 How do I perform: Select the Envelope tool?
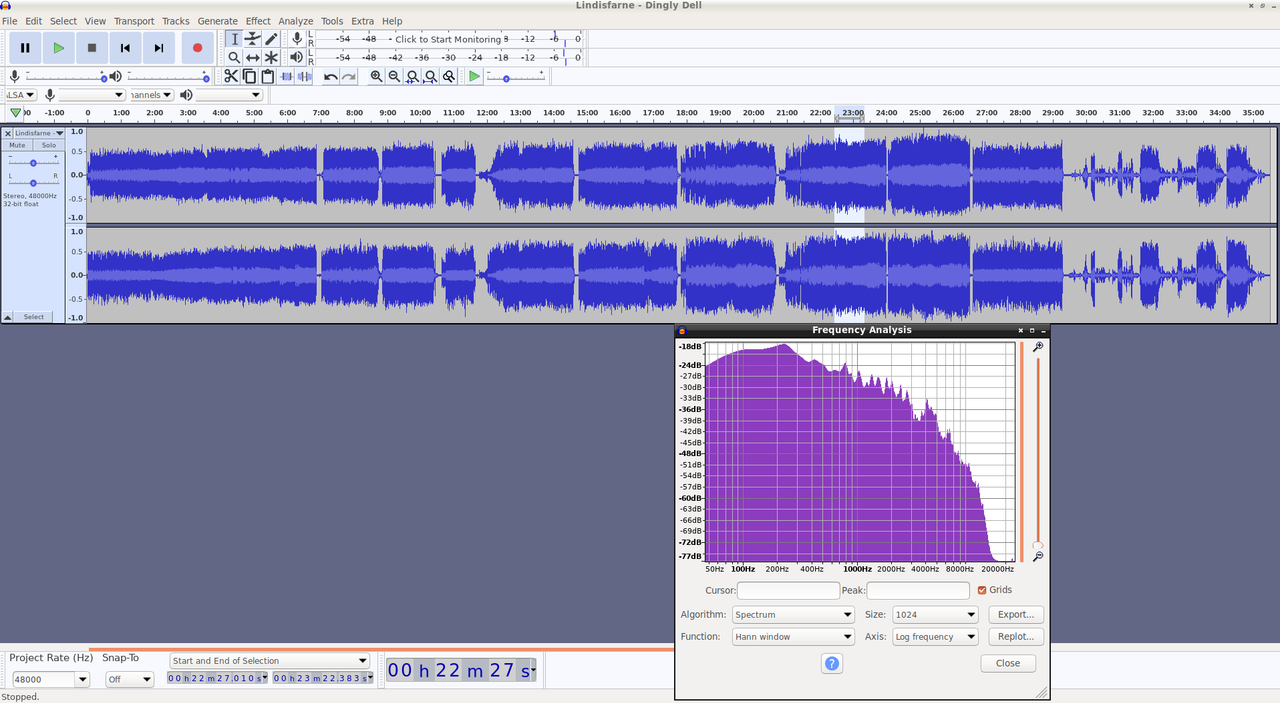click(x=253, y=39)
